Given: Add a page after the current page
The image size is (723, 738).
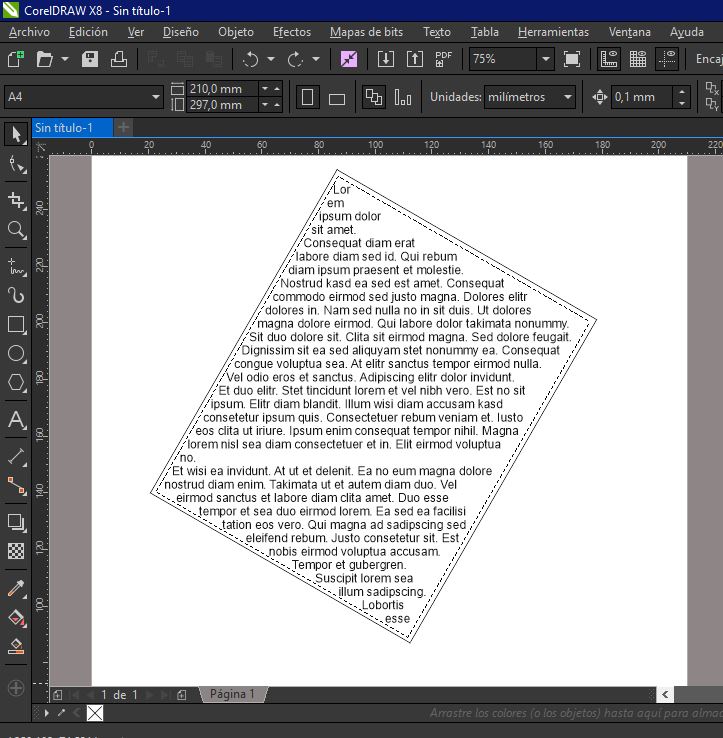Looking at the screenshot, I should (182, 695).
